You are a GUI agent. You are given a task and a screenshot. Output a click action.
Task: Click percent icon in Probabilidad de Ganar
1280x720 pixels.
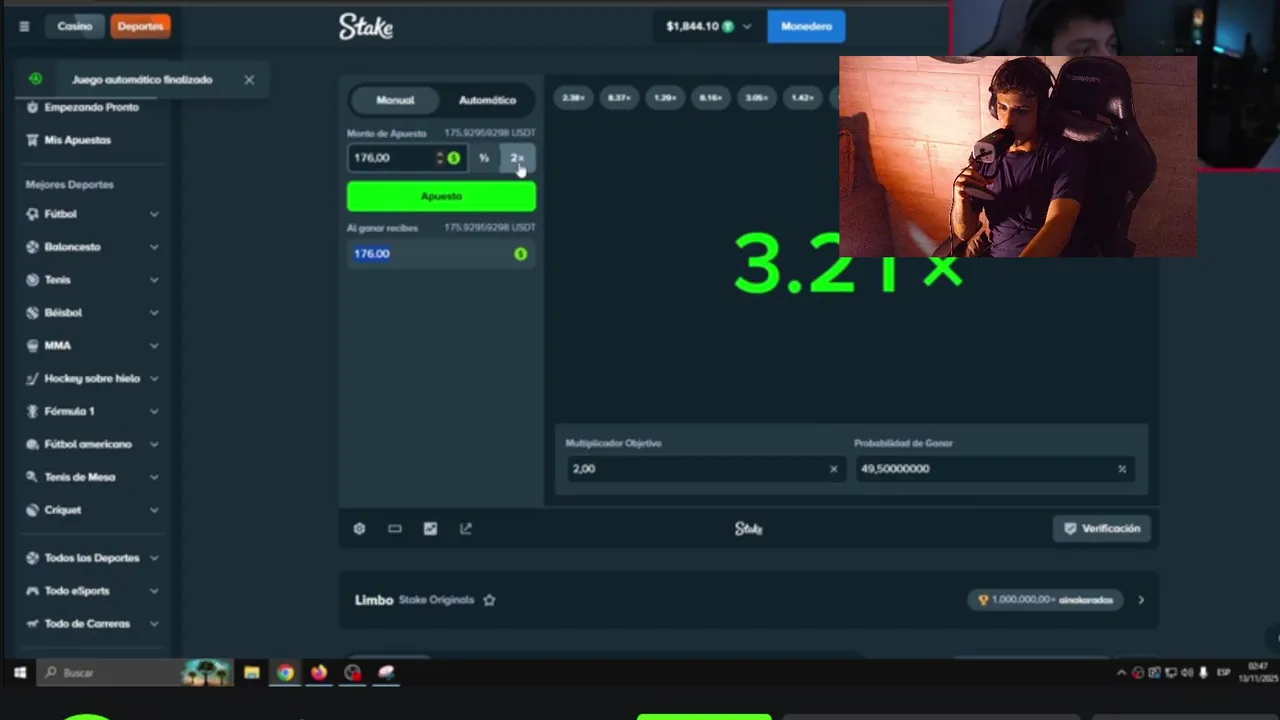(x=1122, y=469)
